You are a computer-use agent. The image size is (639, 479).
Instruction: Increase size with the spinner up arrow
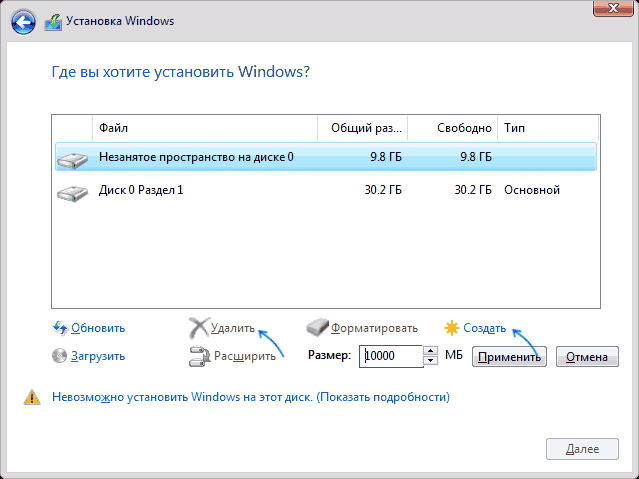(431, 351)
